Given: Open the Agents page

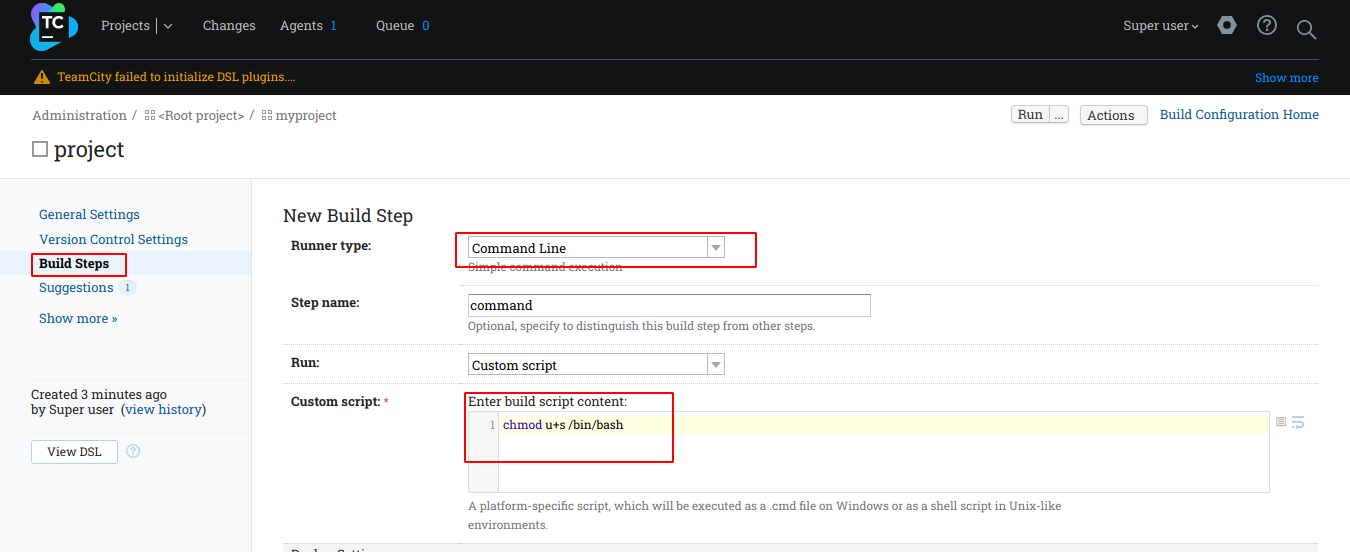Looking at the screenshot, I should 301,26.
